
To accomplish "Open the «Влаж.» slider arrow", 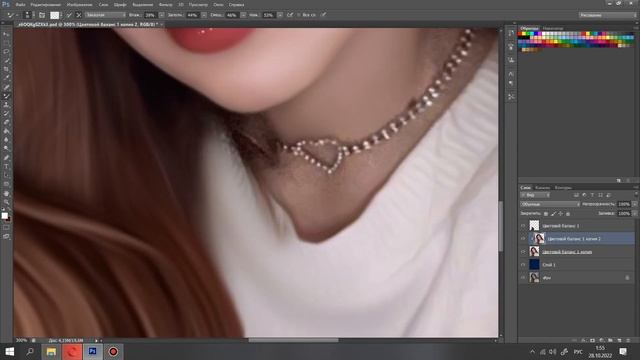I will coord(161,15).
